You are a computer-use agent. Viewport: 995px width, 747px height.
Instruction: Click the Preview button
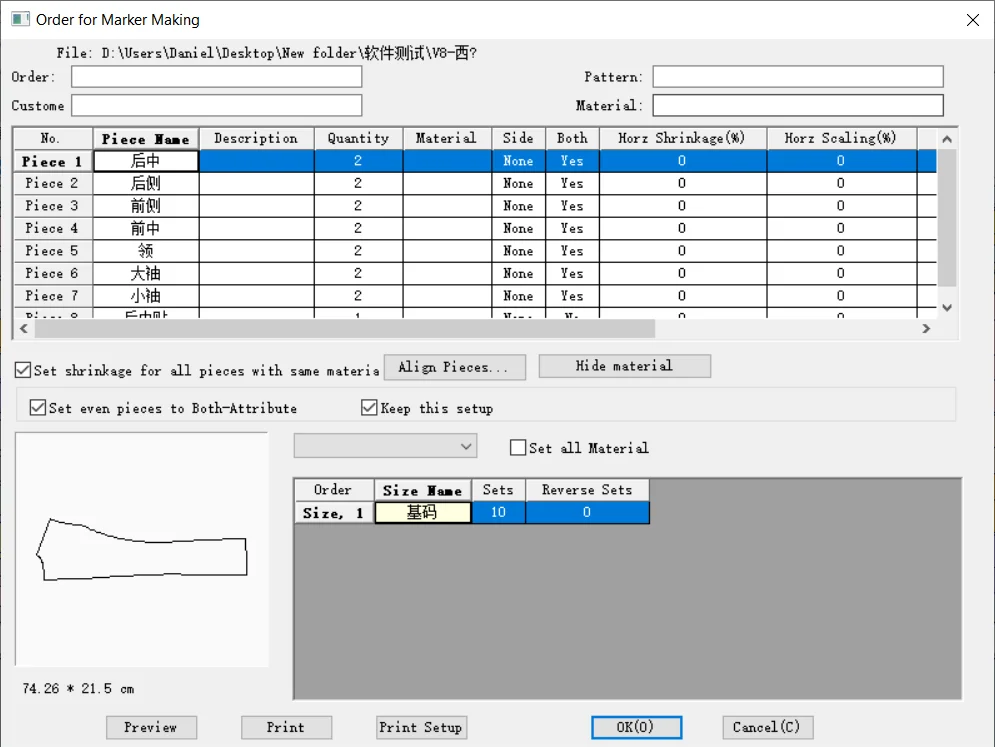[x=151, y=727]
